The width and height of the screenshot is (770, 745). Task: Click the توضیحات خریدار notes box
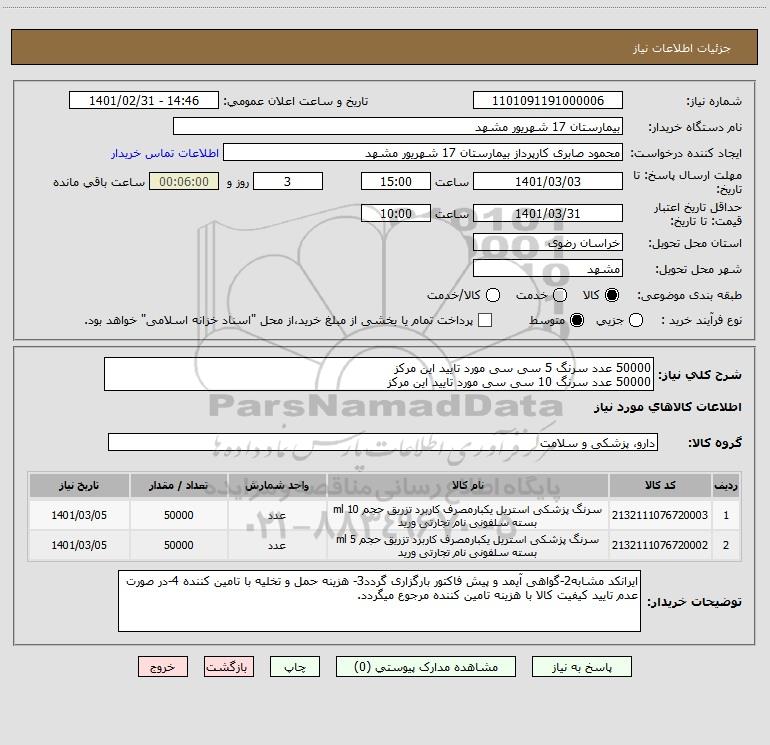(x=379, y=601)
